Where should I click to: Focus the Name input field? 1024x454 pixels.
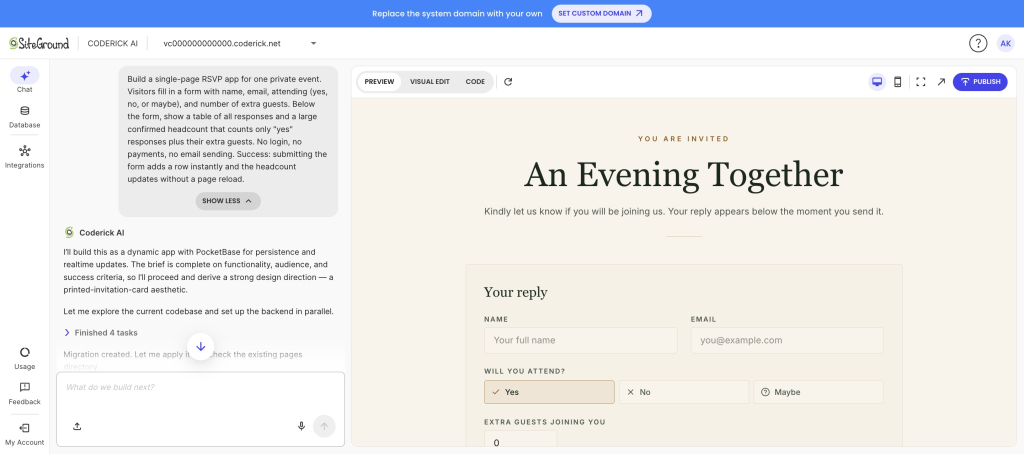click(x=581, y=340)
